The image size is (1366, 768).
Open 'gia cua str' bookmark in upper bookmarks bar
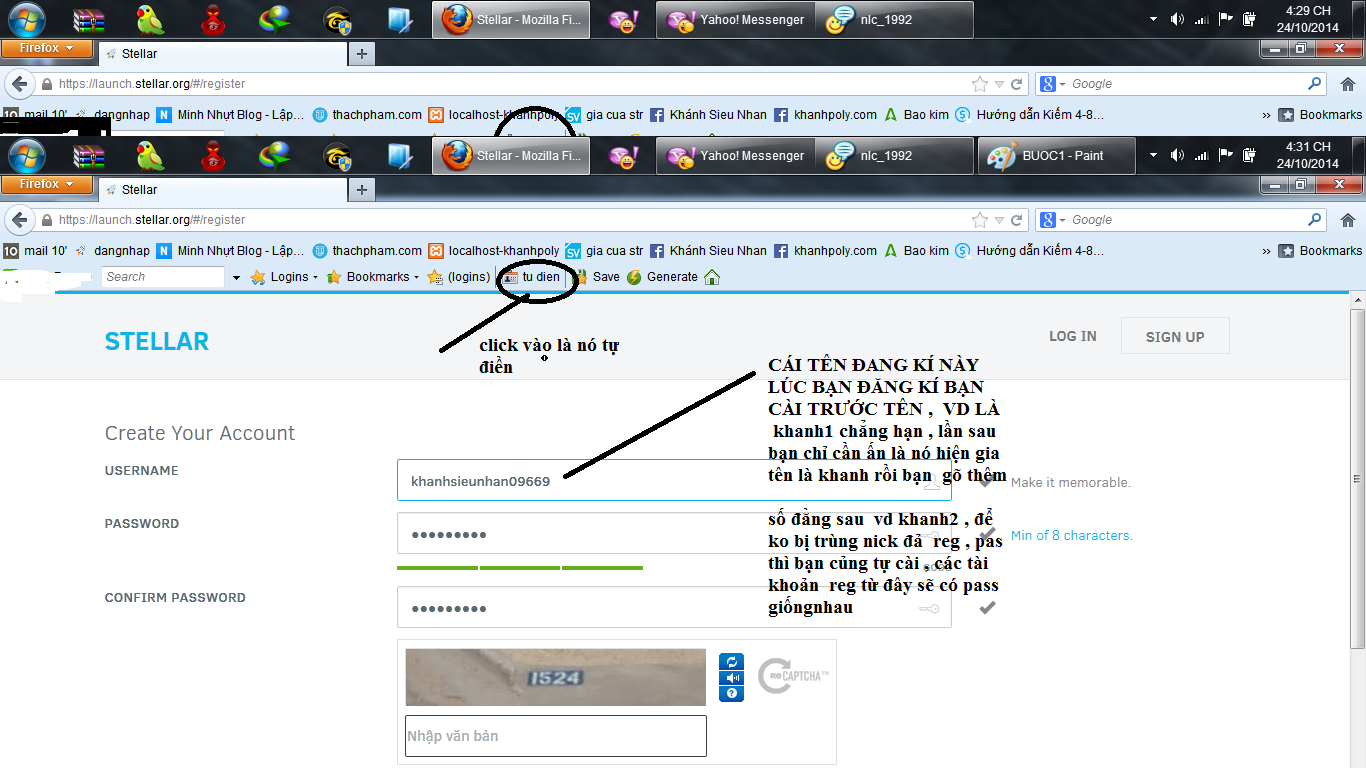[x=604, y=115]
